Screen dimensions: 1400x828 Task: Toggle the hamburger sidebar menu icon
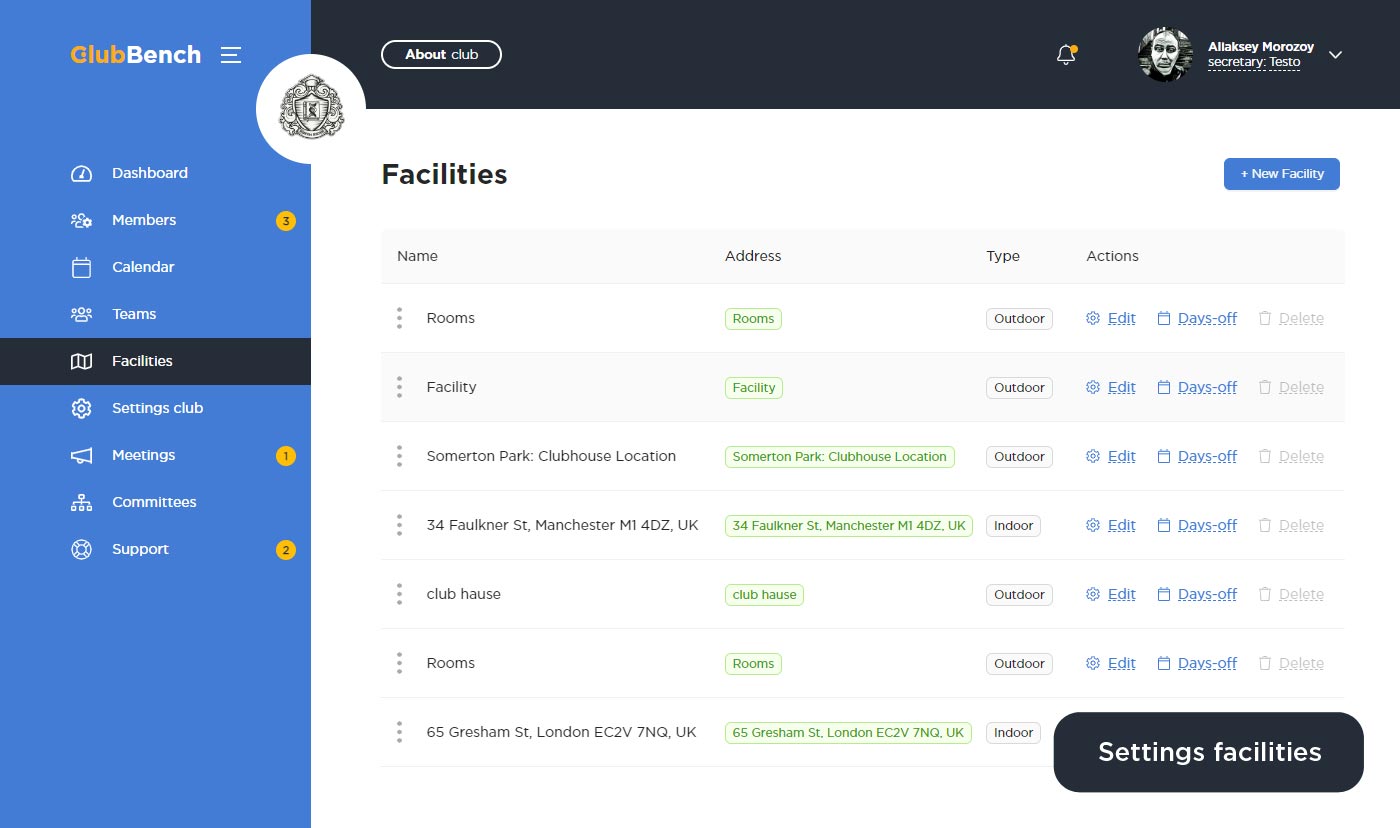[x=231, y=55]
